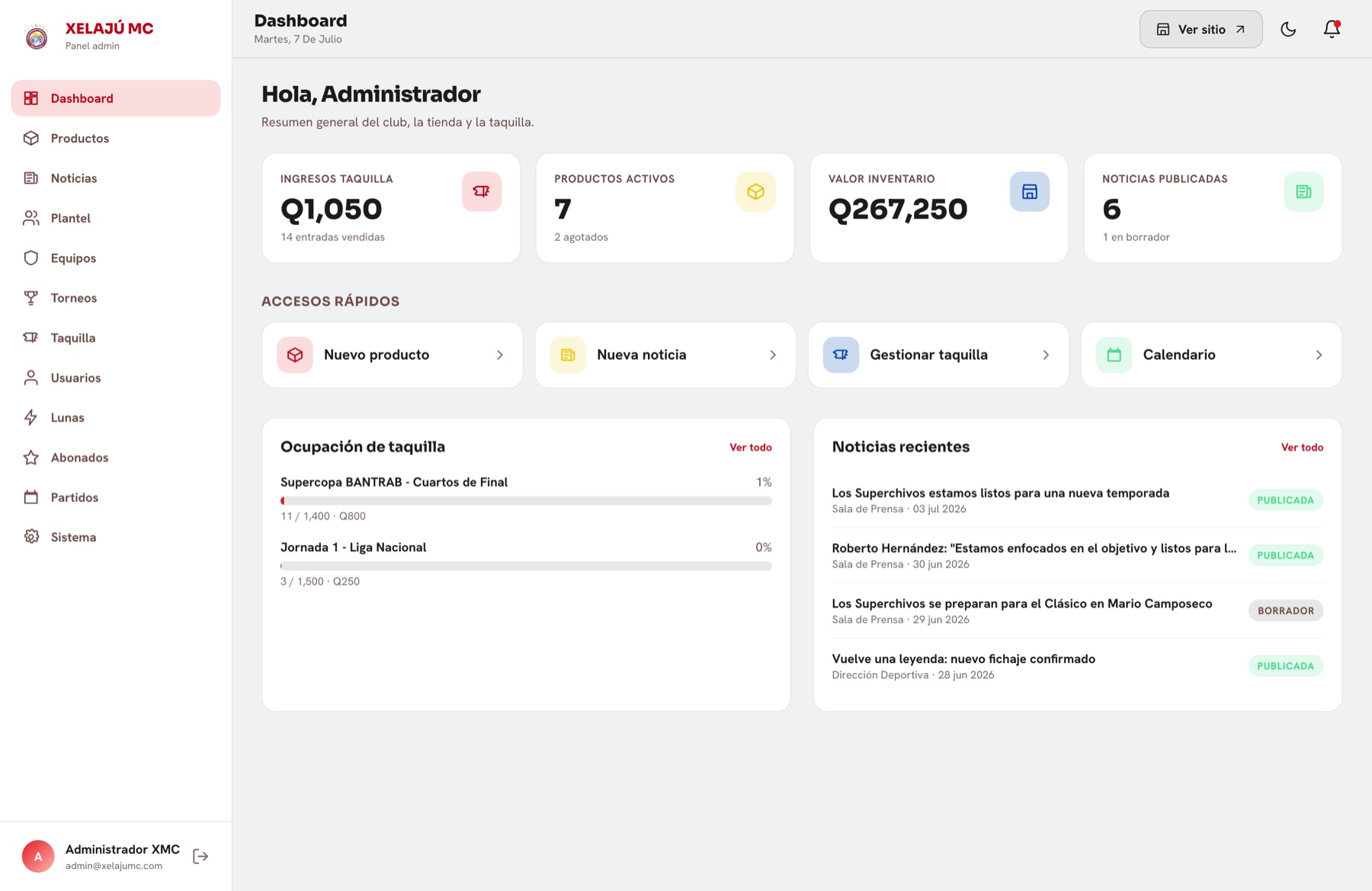This screenshot has width=1372, height=891.
Task: Click the Equipos shield icon in sidebar
Action: pyautogui.click(x=31, y=258)
